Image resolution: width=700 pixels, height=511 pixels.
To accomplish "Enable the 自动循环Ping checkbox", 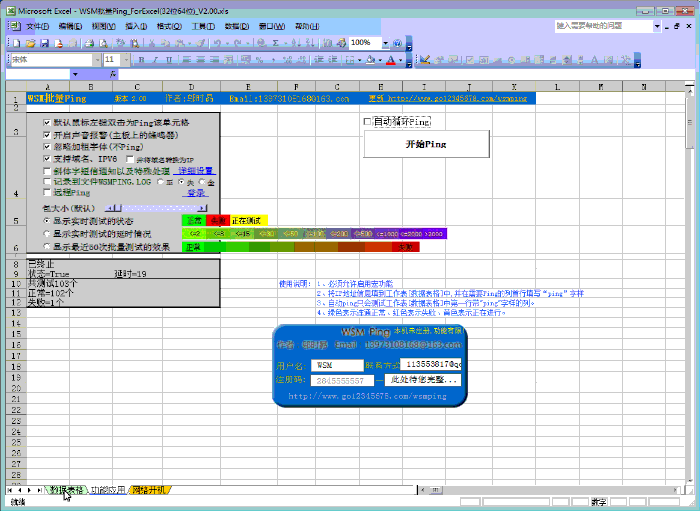I will point(367,121).
